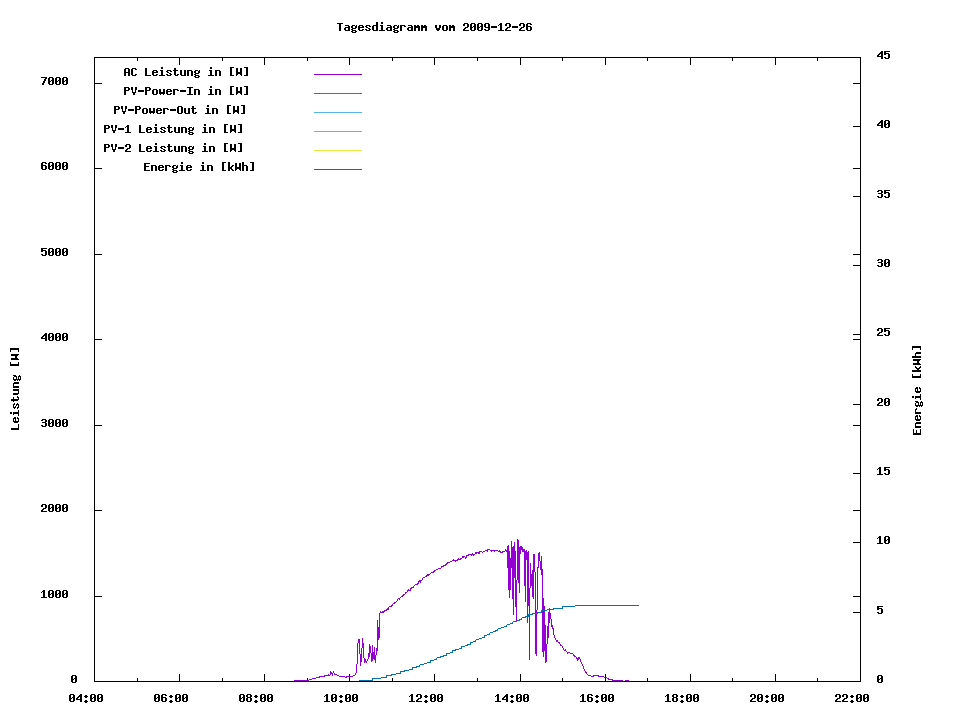Click the Leistung [W] left axis title

15,389
